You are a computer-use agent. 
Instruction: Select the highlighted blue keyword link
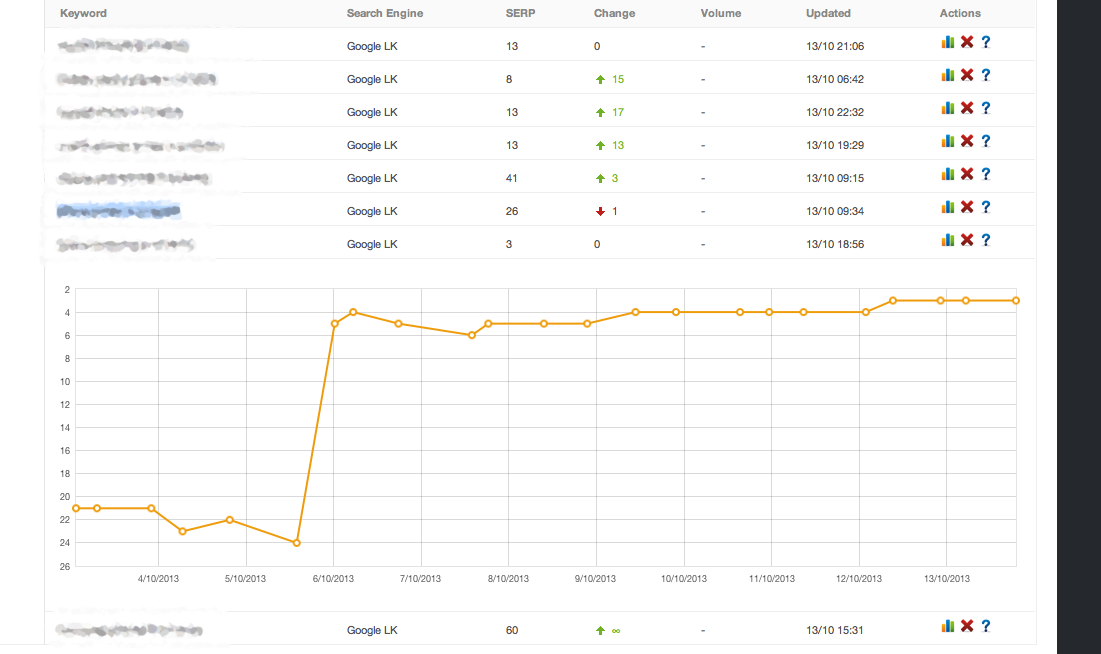(118, 211)
